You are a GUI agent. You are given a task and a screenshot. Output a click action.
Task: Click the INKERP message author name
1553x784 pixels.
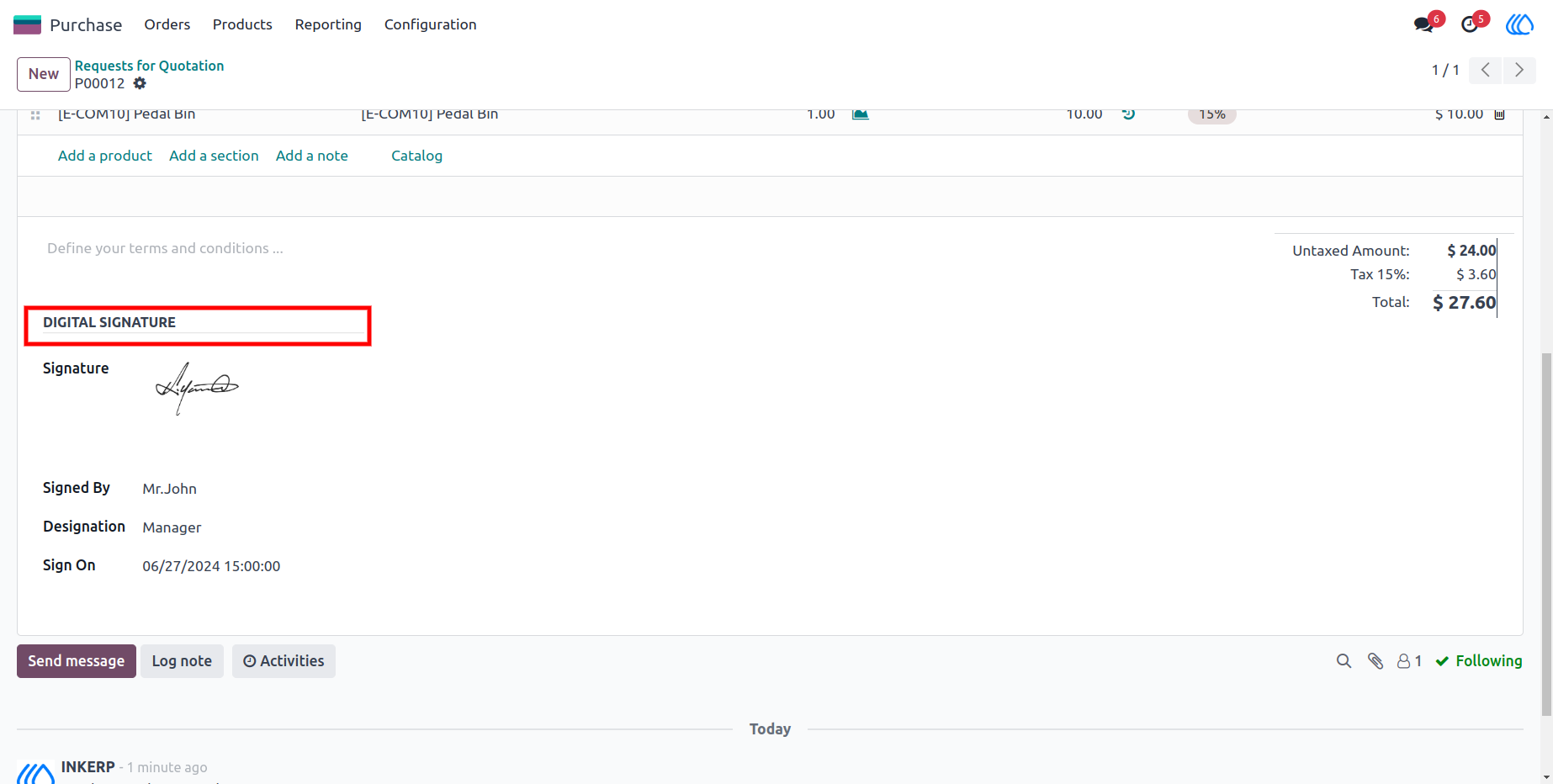[x=88, y=767]
